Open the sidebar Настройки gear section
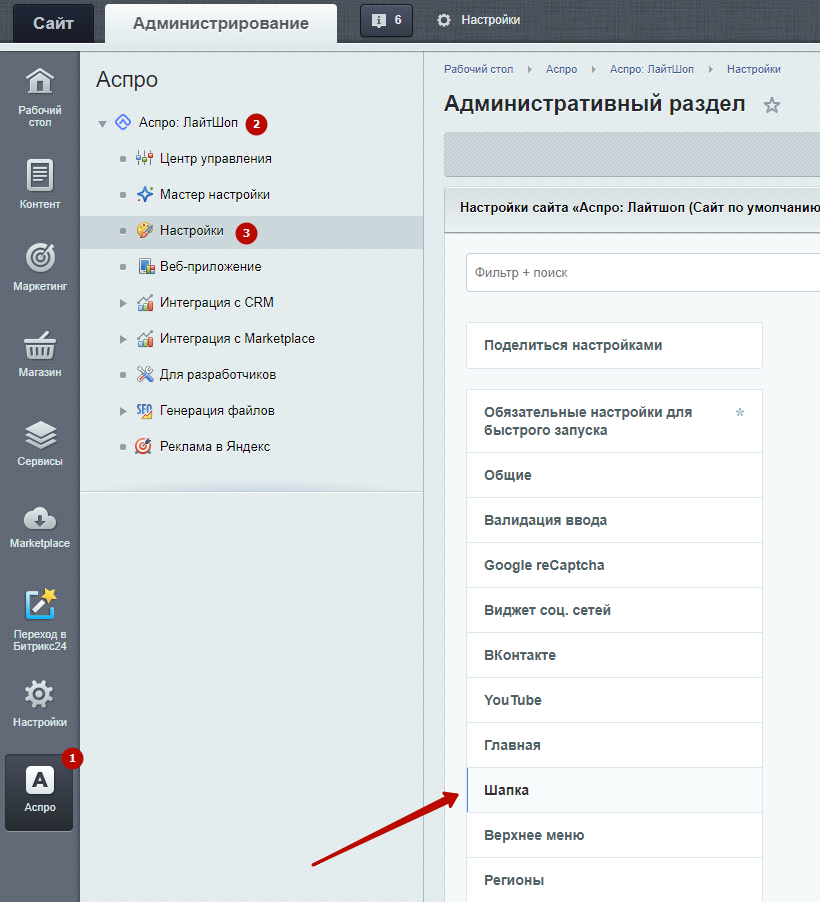 click(x=40, y=703)
